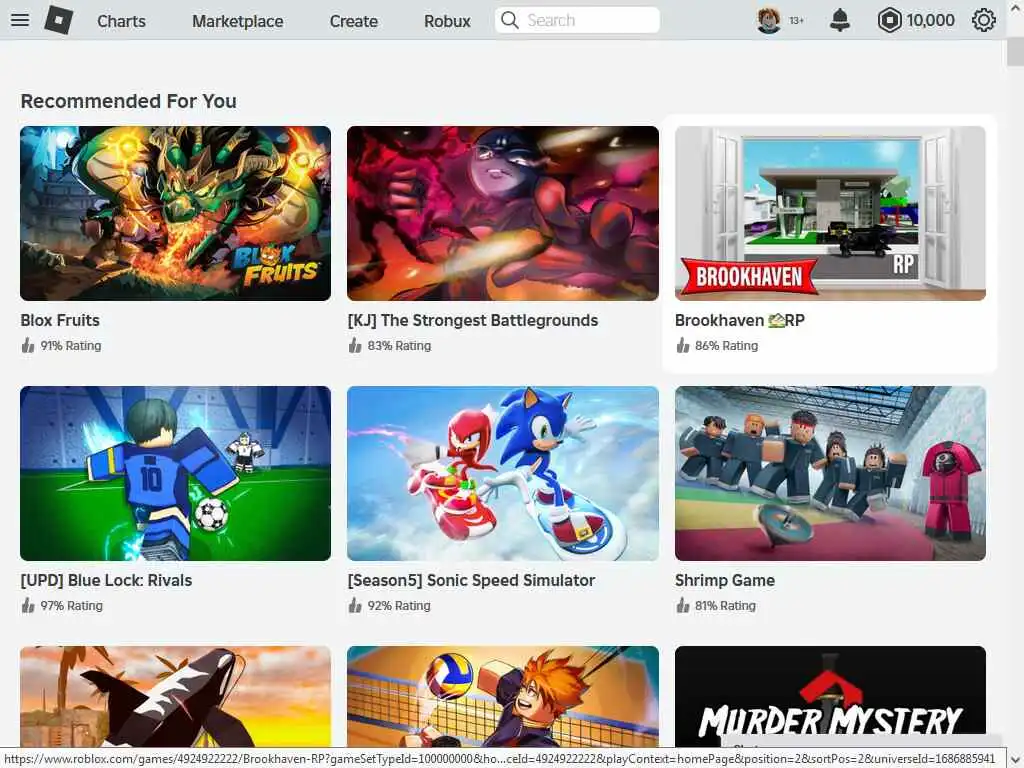The height and width of the screenshot is (768, 1024).
Task: Open the Create tab
Action: [x=353, y=21]
